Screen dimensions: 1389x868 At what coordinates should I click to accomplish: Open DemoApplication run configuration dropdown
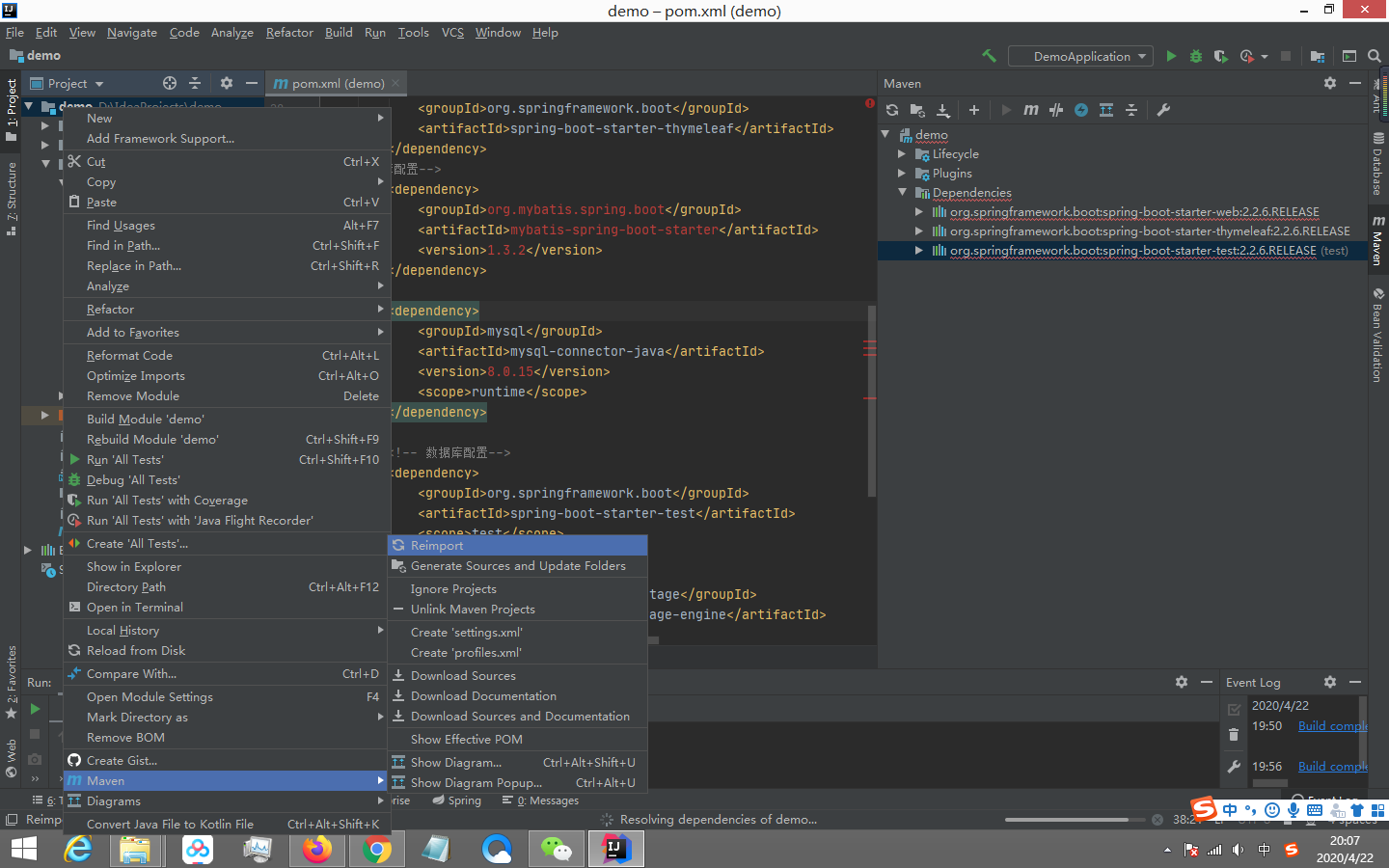pyautogui.click(x=1081, y=56)
